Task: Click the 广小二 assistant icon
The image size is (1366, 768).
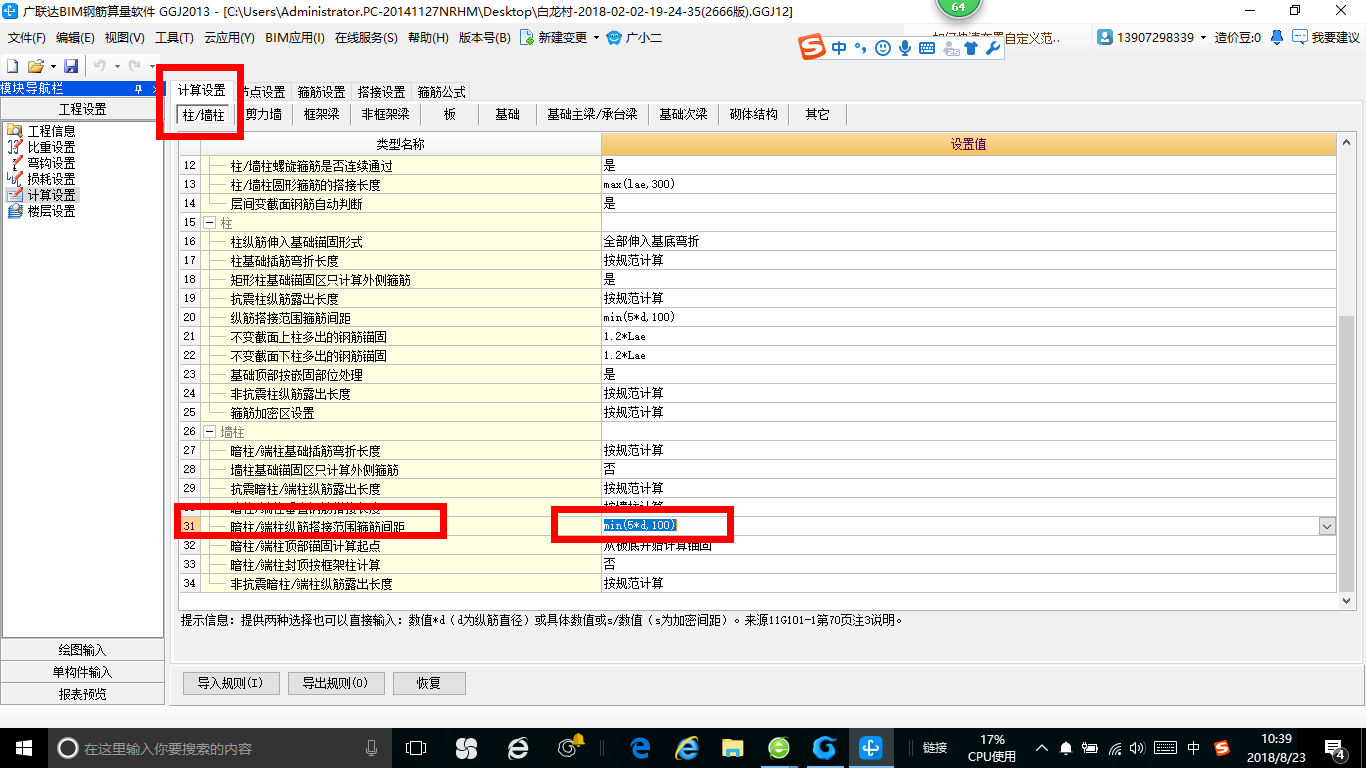Action: click(x=614, y=38)
